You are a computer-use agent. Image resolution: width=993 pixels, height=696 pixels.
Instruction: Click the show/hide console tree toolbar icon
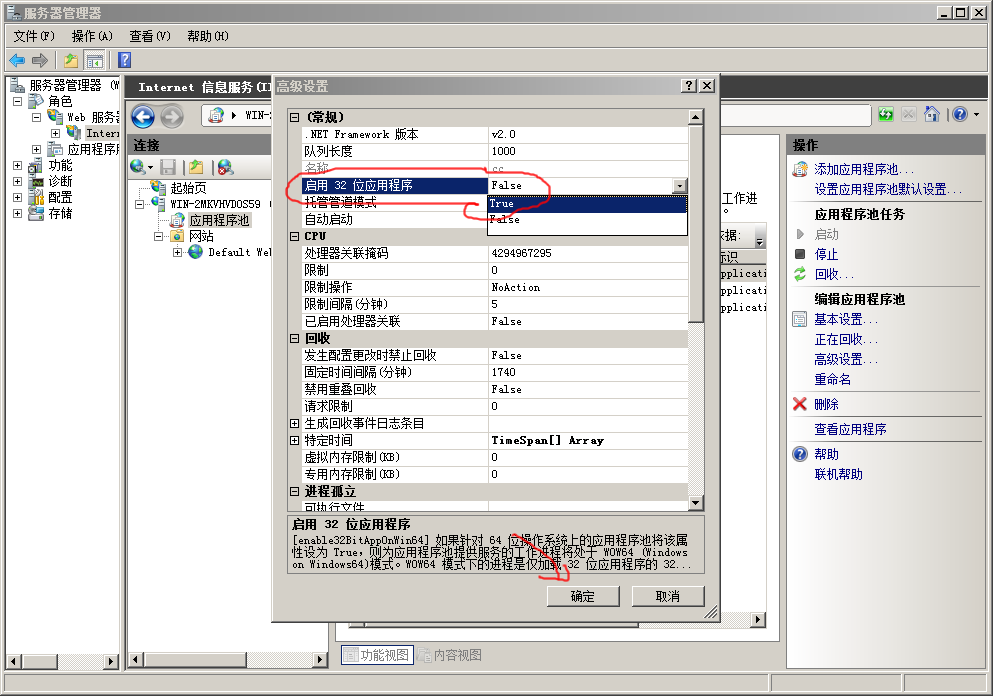tap(94, 60)
